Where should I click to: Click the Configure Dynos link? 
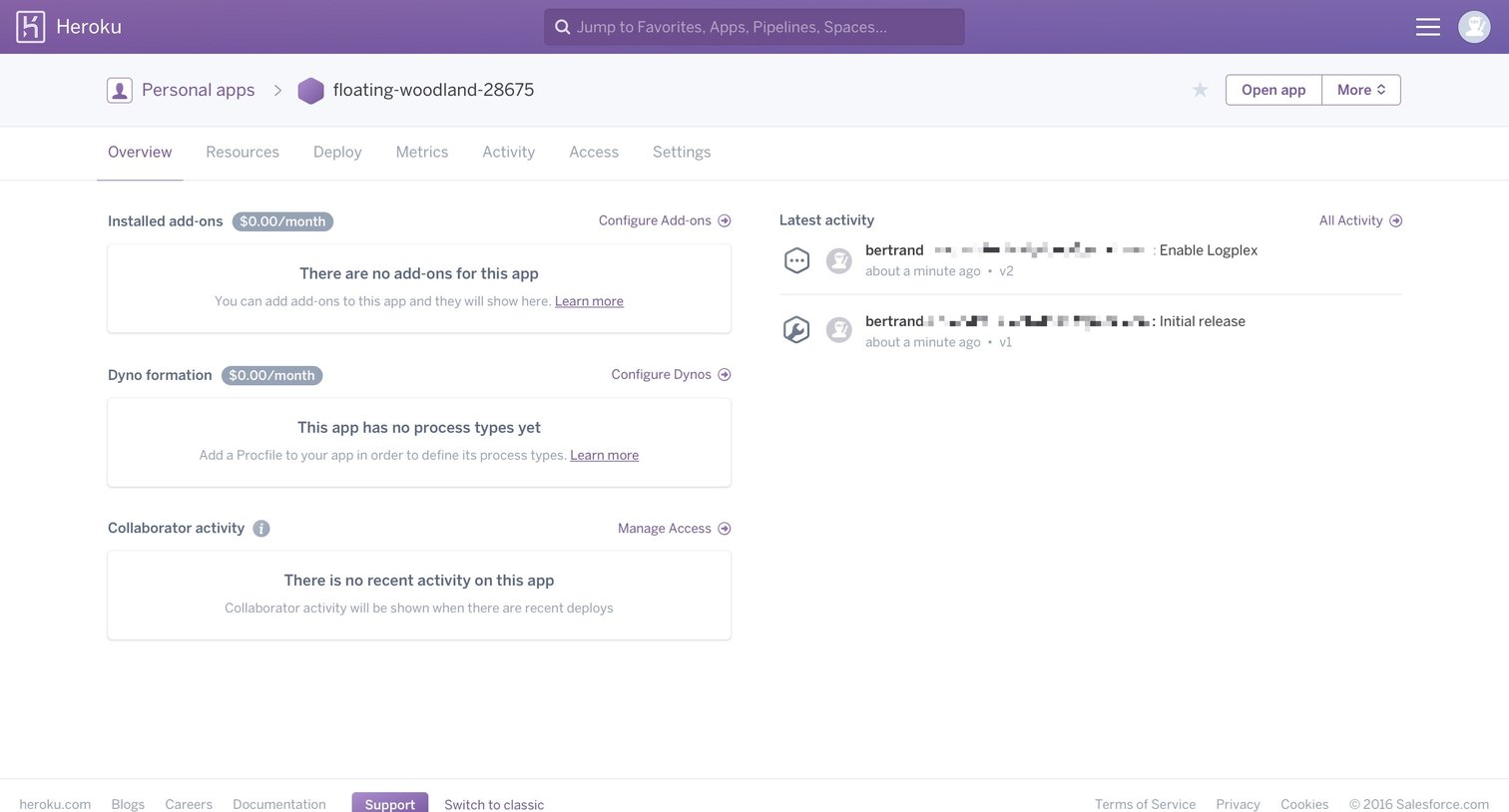coord(661,374)
